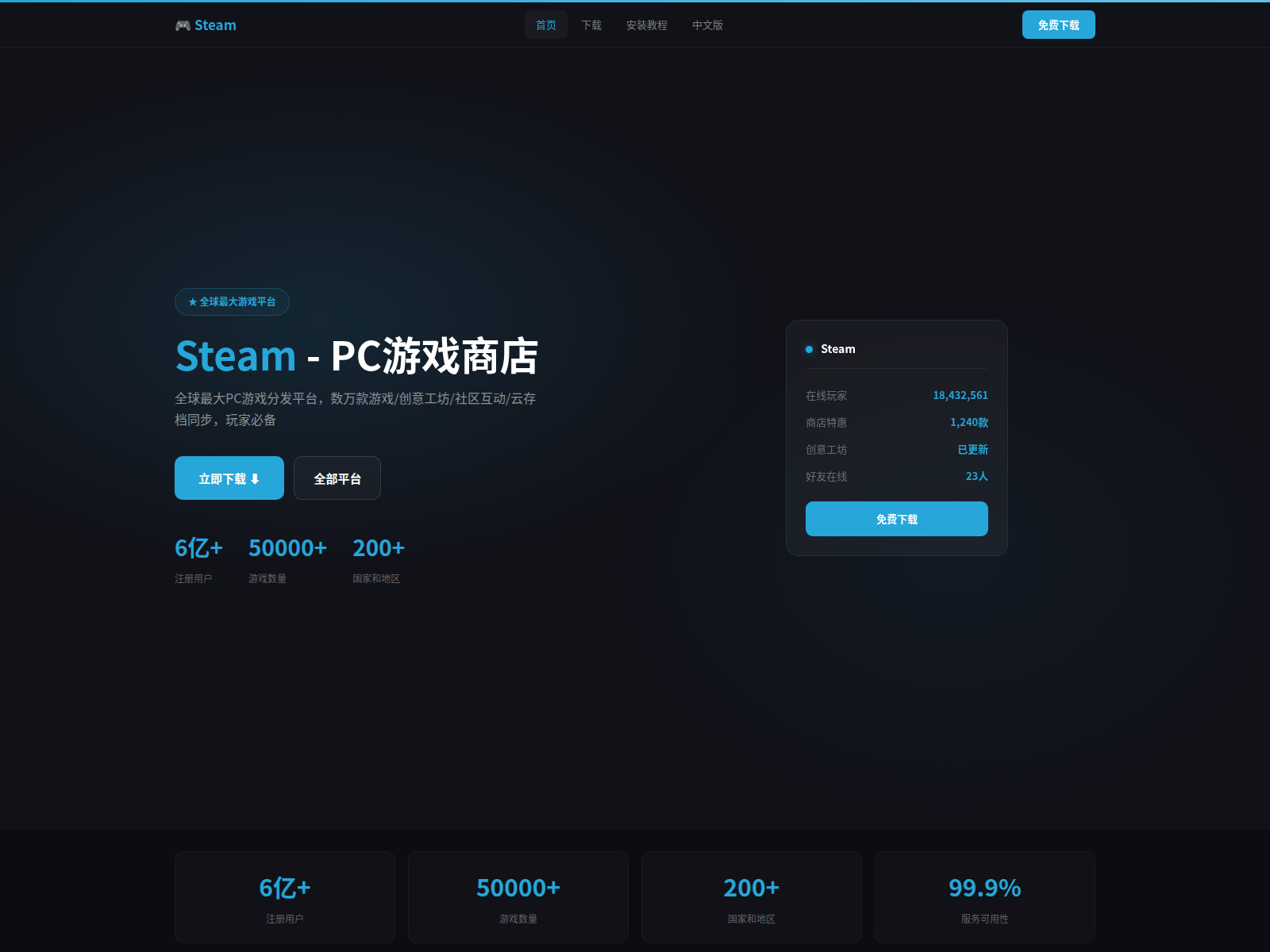Click the 99.9% 服务可用性 stat card
The width and height of the screenshot is (1270, 952).
[985, 897]
